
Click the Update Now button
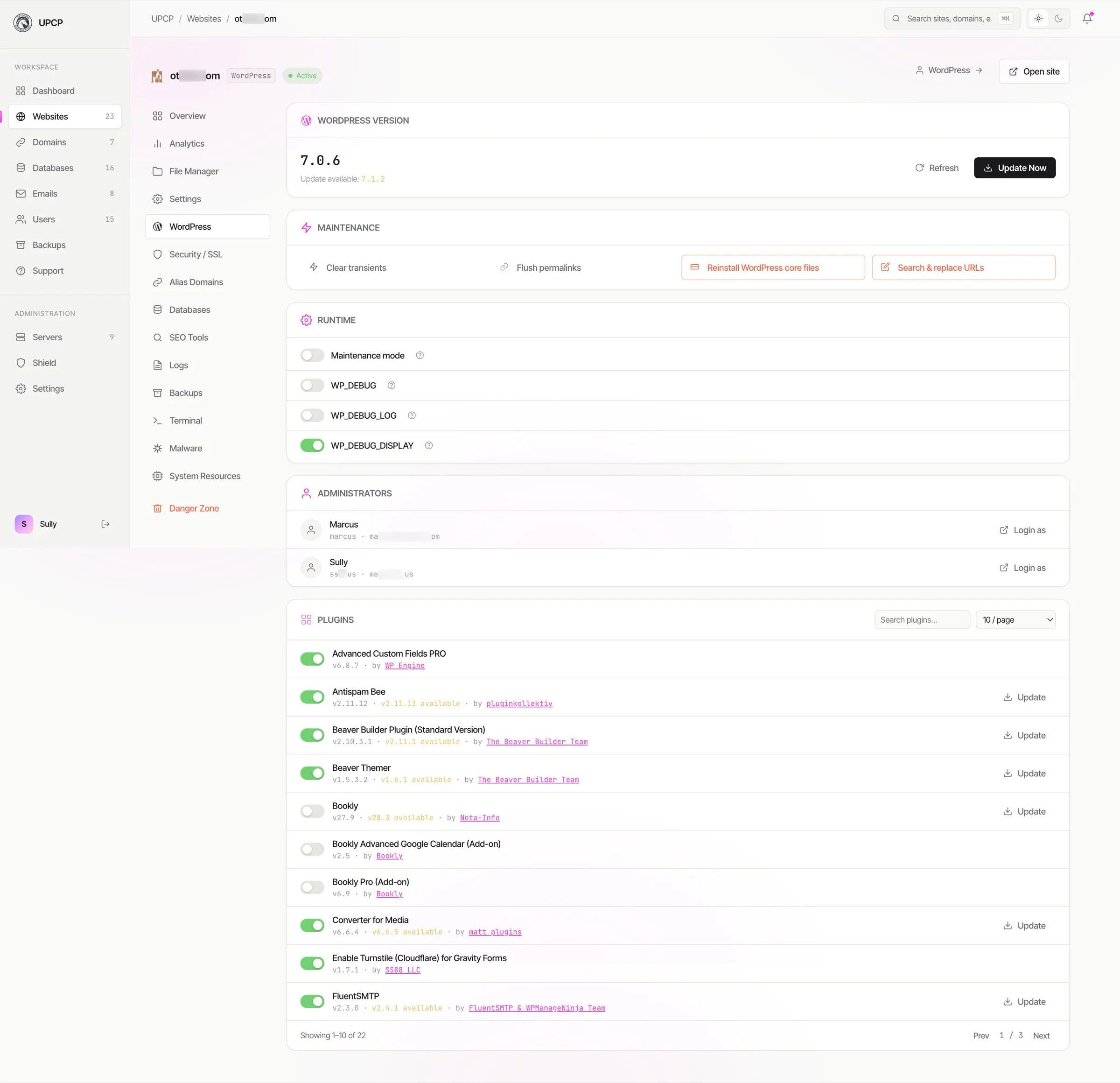click(1014, 168)
